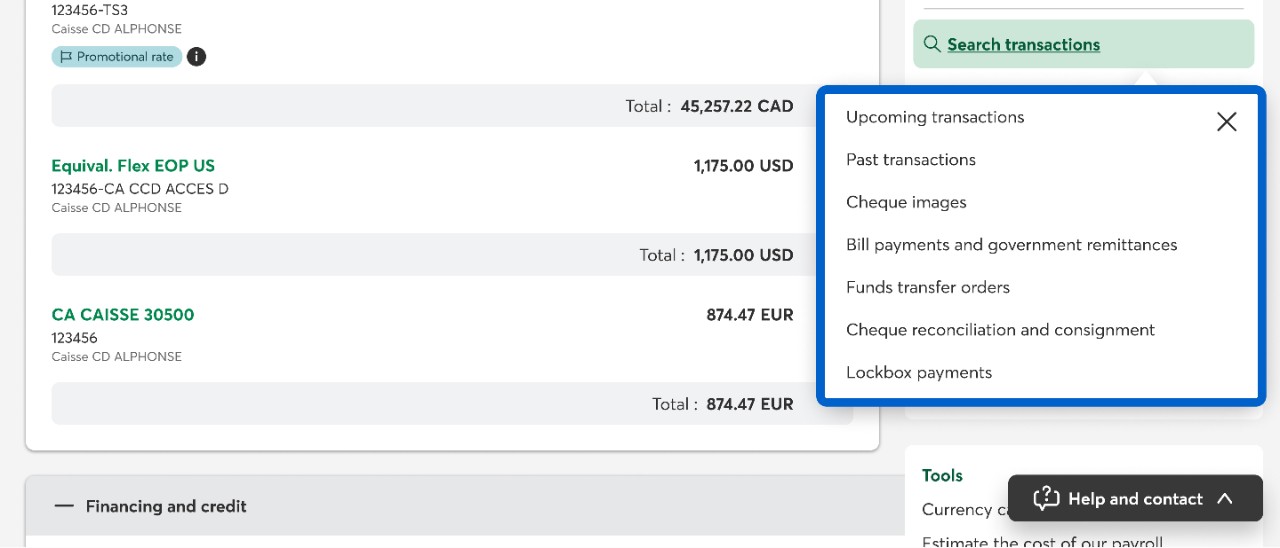Open the CA CAISSE 30500 account
This screenshot has height=548, width=1280.
pyautogui.click(x=123, y=315)
